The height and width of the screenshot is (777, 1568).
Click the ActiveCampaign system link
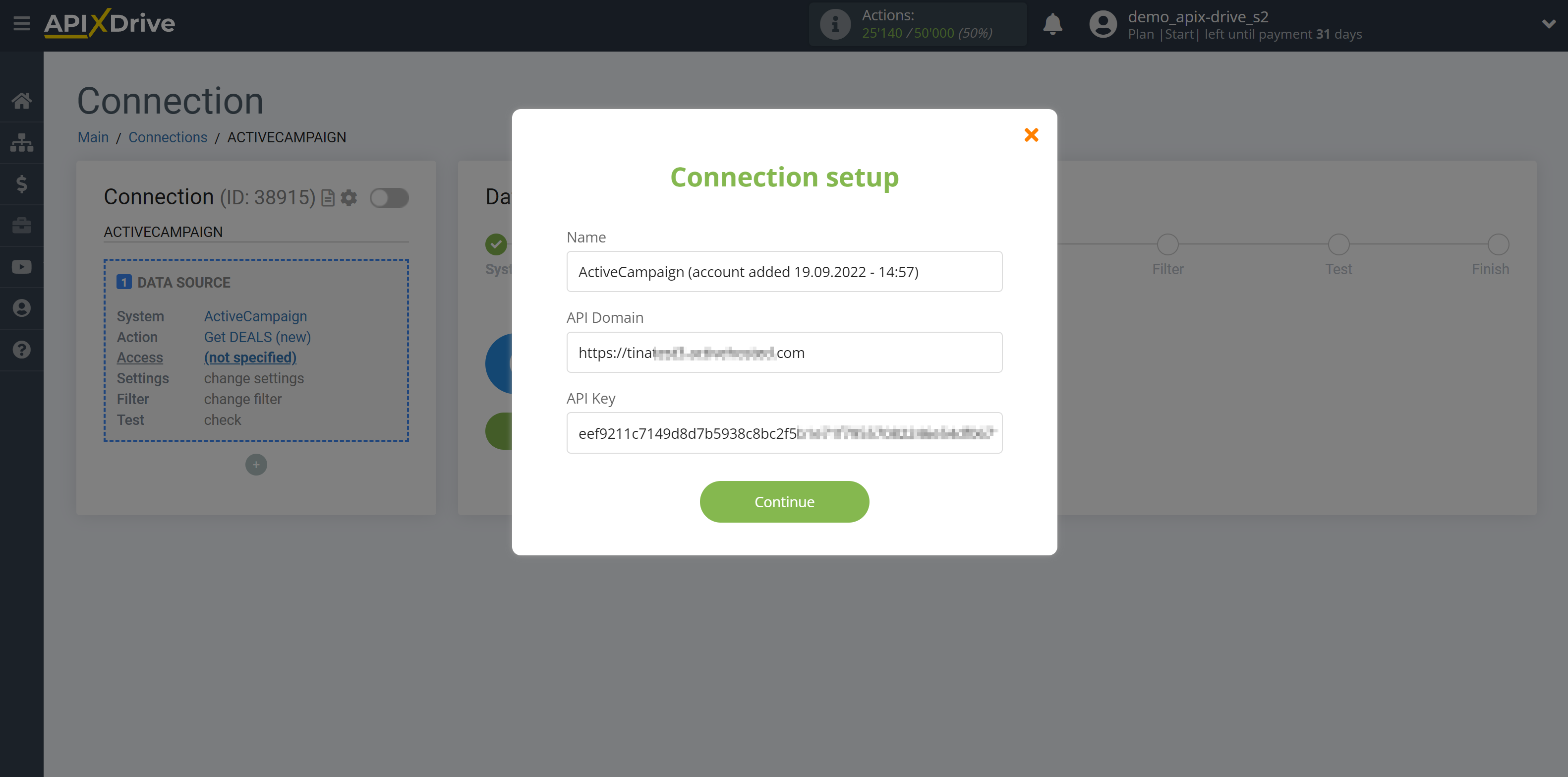(256, 317)
